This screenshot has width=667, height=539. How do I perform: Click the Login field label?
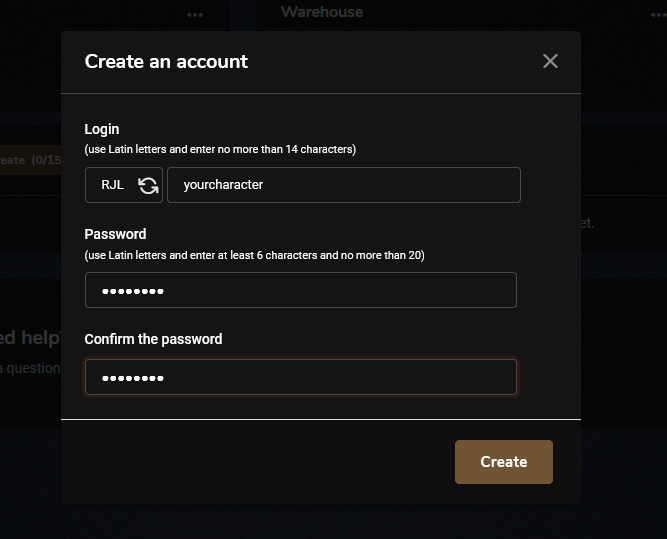pos(102,129)
